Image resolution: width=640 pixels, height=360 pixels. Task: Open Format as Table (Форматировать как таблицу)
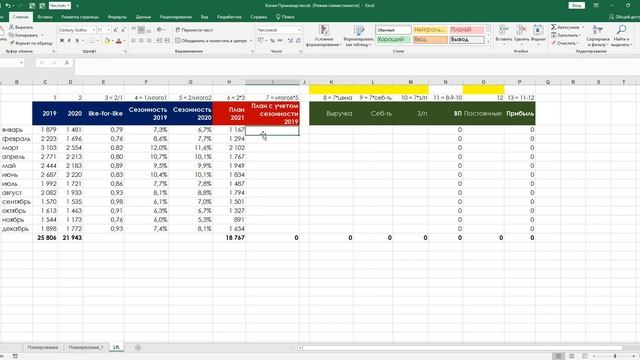[358, 36]
